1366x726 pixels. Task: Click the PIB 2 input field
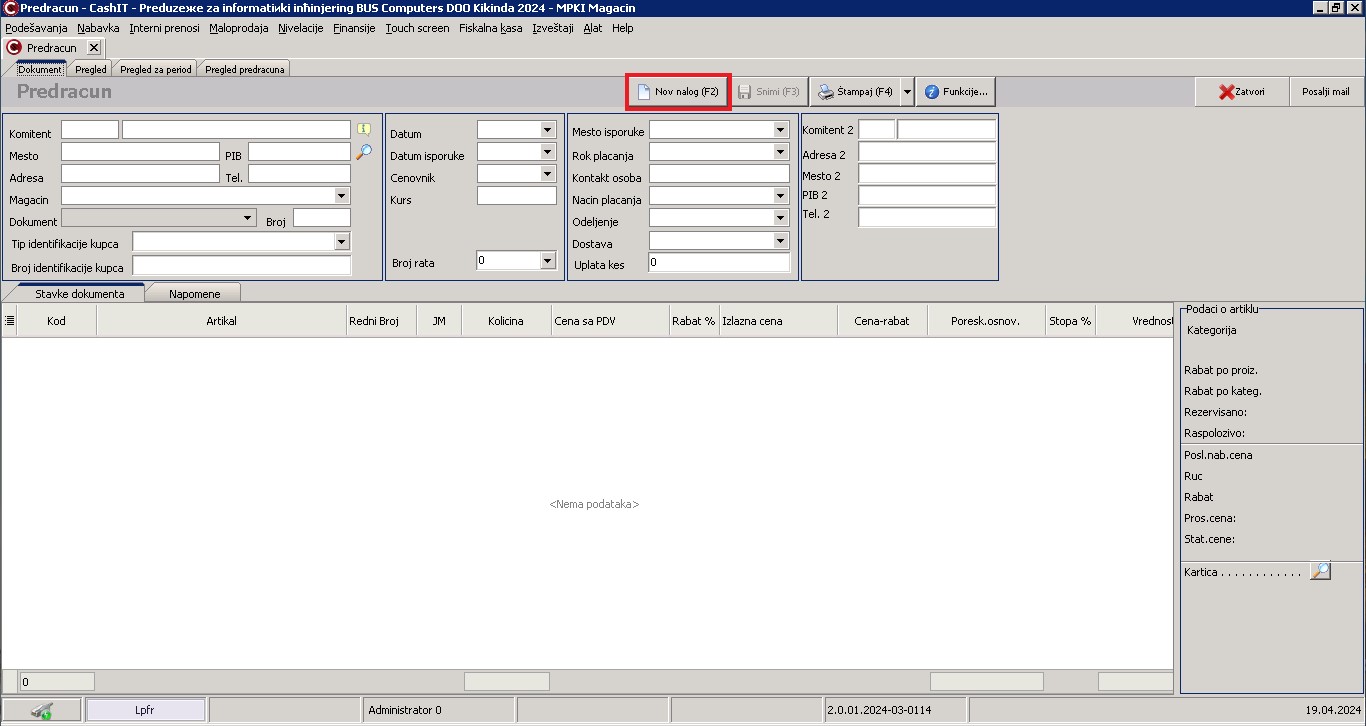point(927,196)
